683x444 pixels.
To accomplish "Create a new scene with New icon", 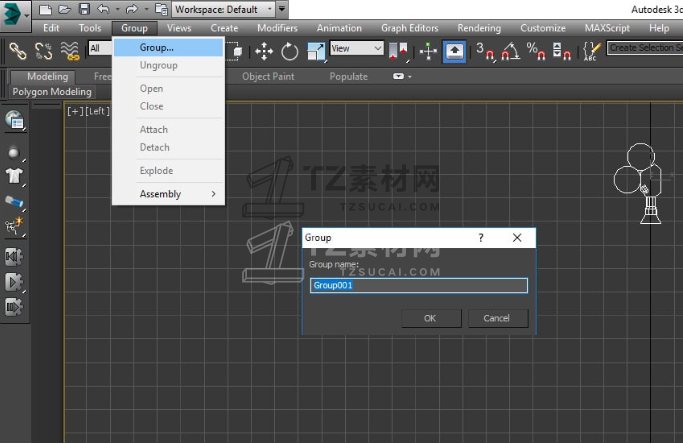I will 45,9.
